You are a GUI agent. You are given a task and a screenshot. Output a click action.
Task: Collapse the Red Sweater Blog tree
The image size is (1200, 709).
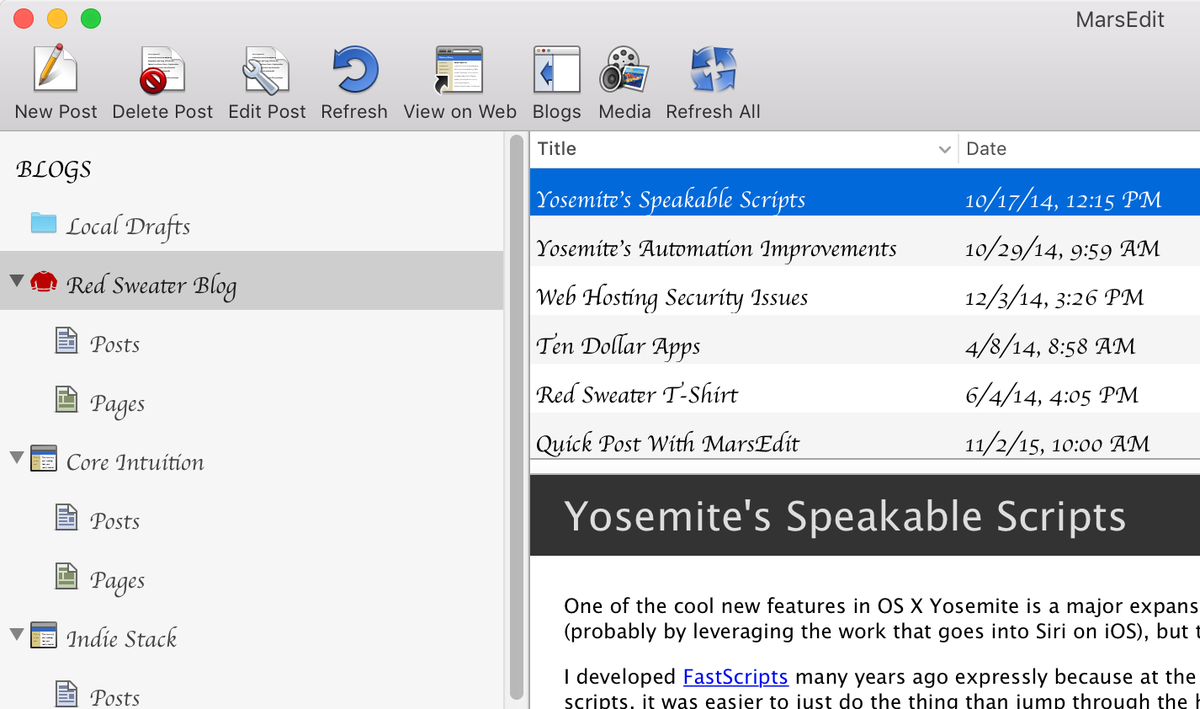coord(16,281)
